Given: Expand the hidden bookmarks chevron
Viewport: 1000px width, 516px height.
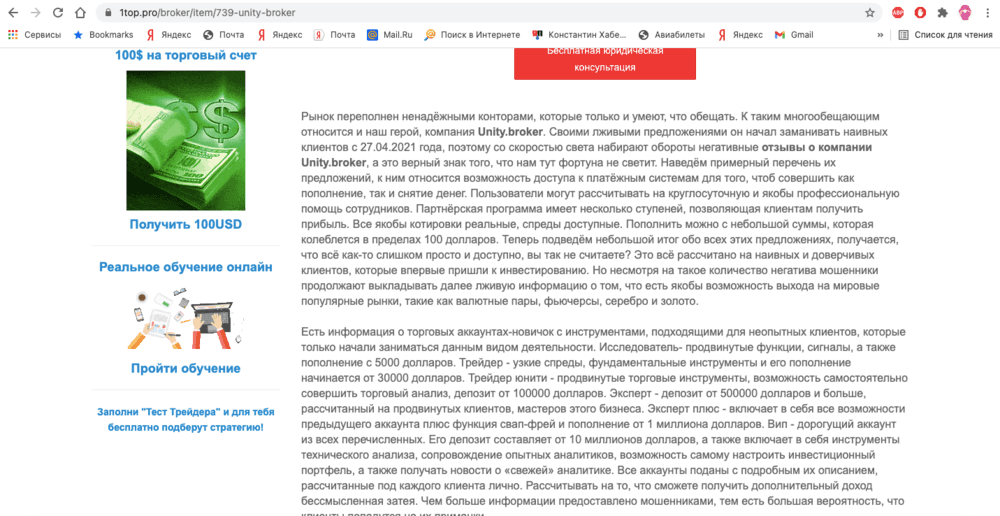Looking at the screenshot, I should point(880,35).
